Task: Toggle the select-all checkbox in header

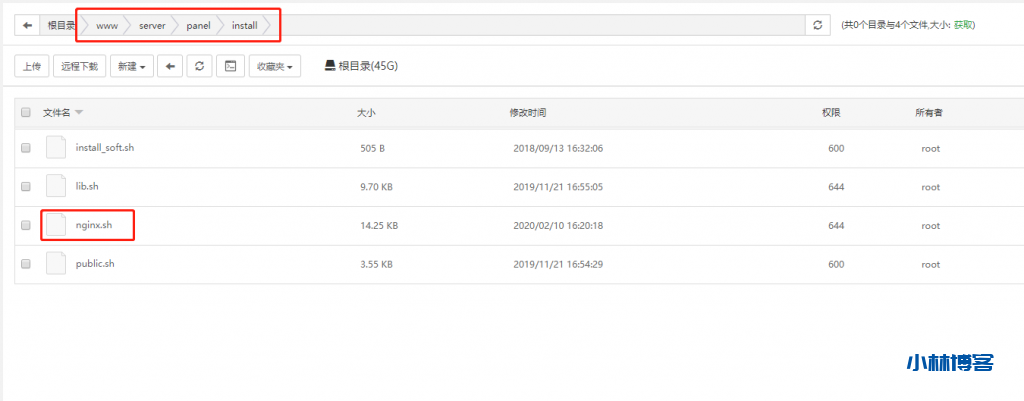Action: 26,112
